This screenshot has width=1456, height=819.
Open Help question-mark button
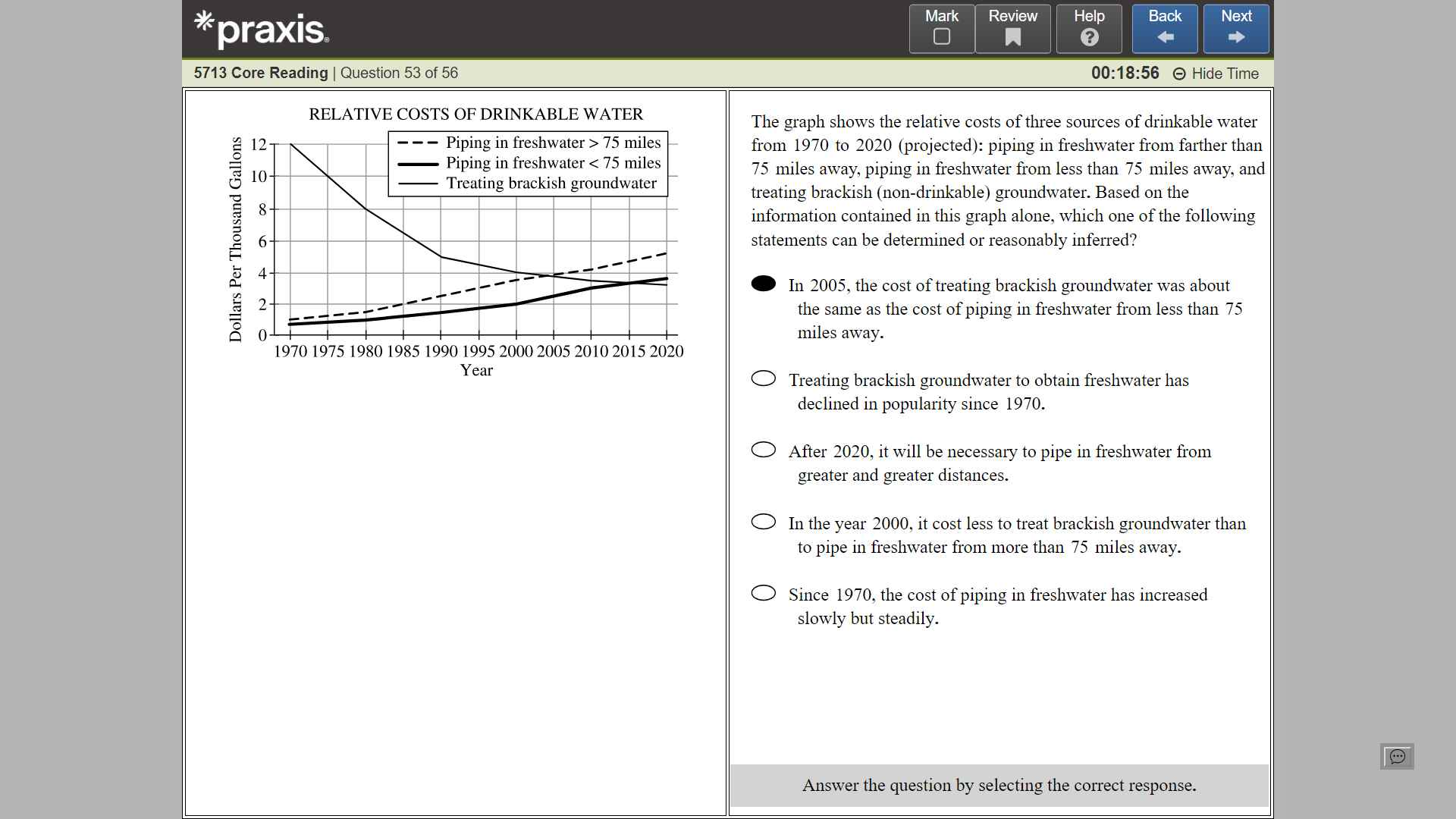(x=1089, y=29)
